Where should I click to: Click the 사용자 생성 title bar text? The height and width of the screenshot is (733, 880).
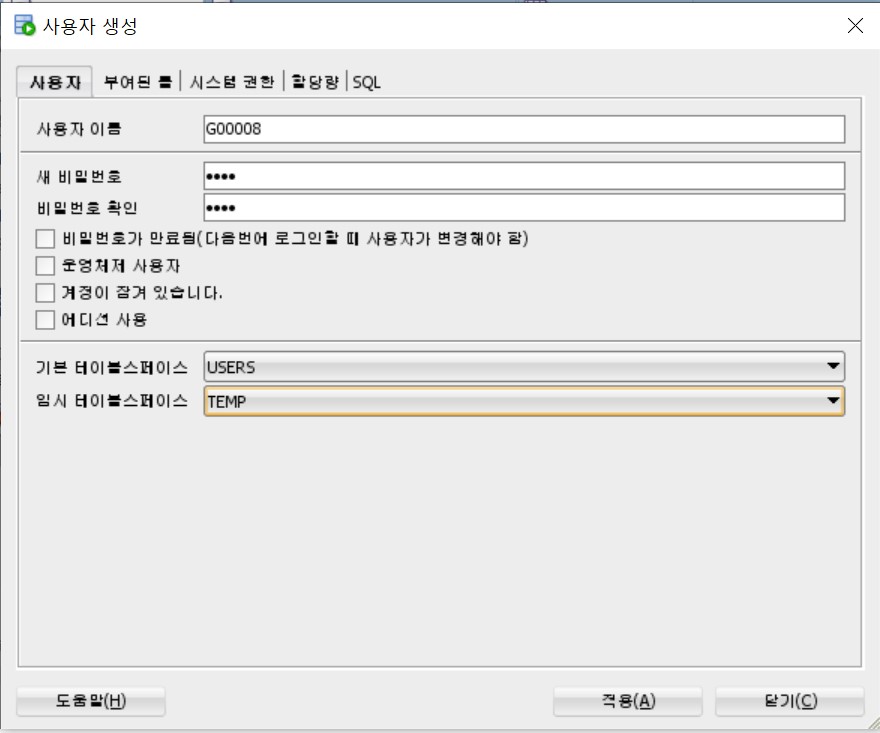[x=90, y=26]
